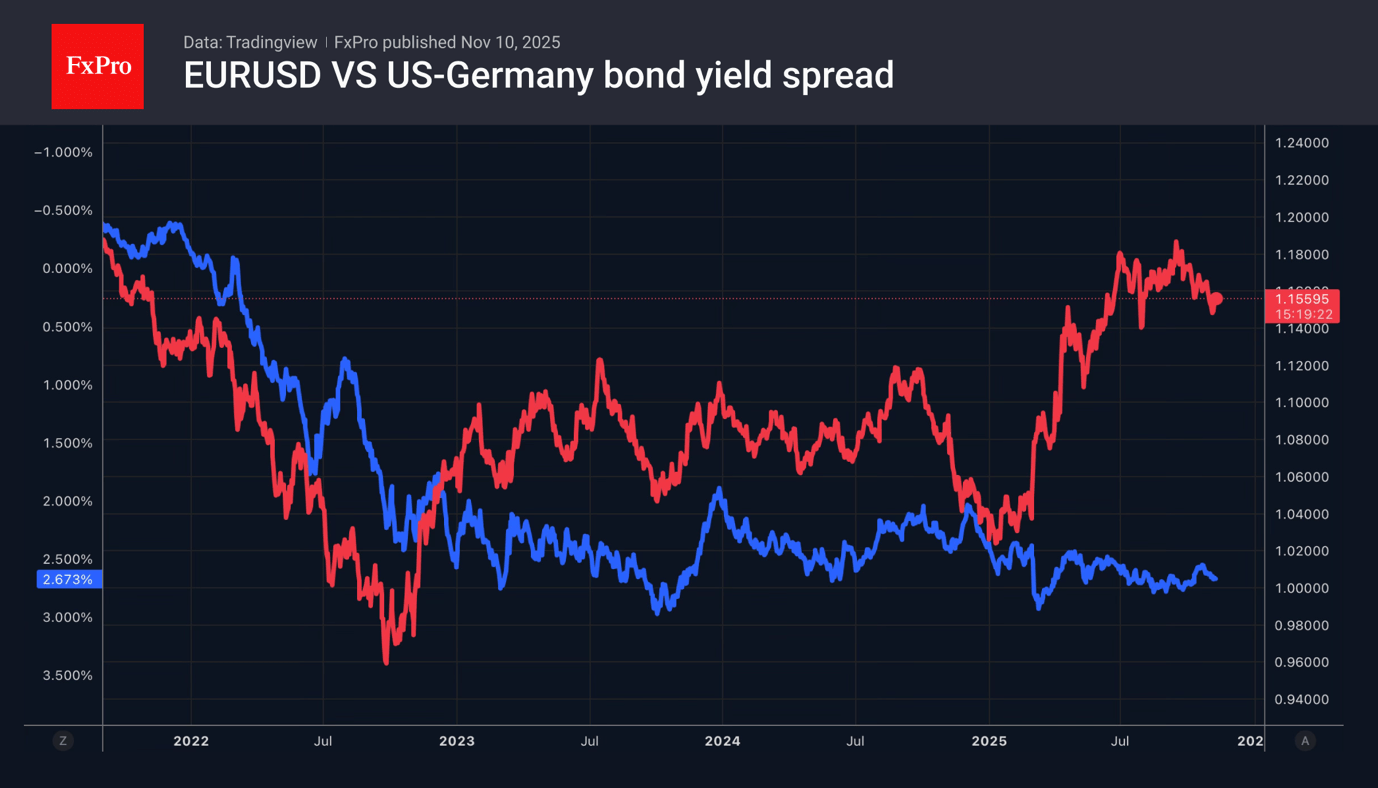Viewport: 1378px width, 788px height.
Task: Click the −1.000% top value on left scale
Action: [63, 153]
